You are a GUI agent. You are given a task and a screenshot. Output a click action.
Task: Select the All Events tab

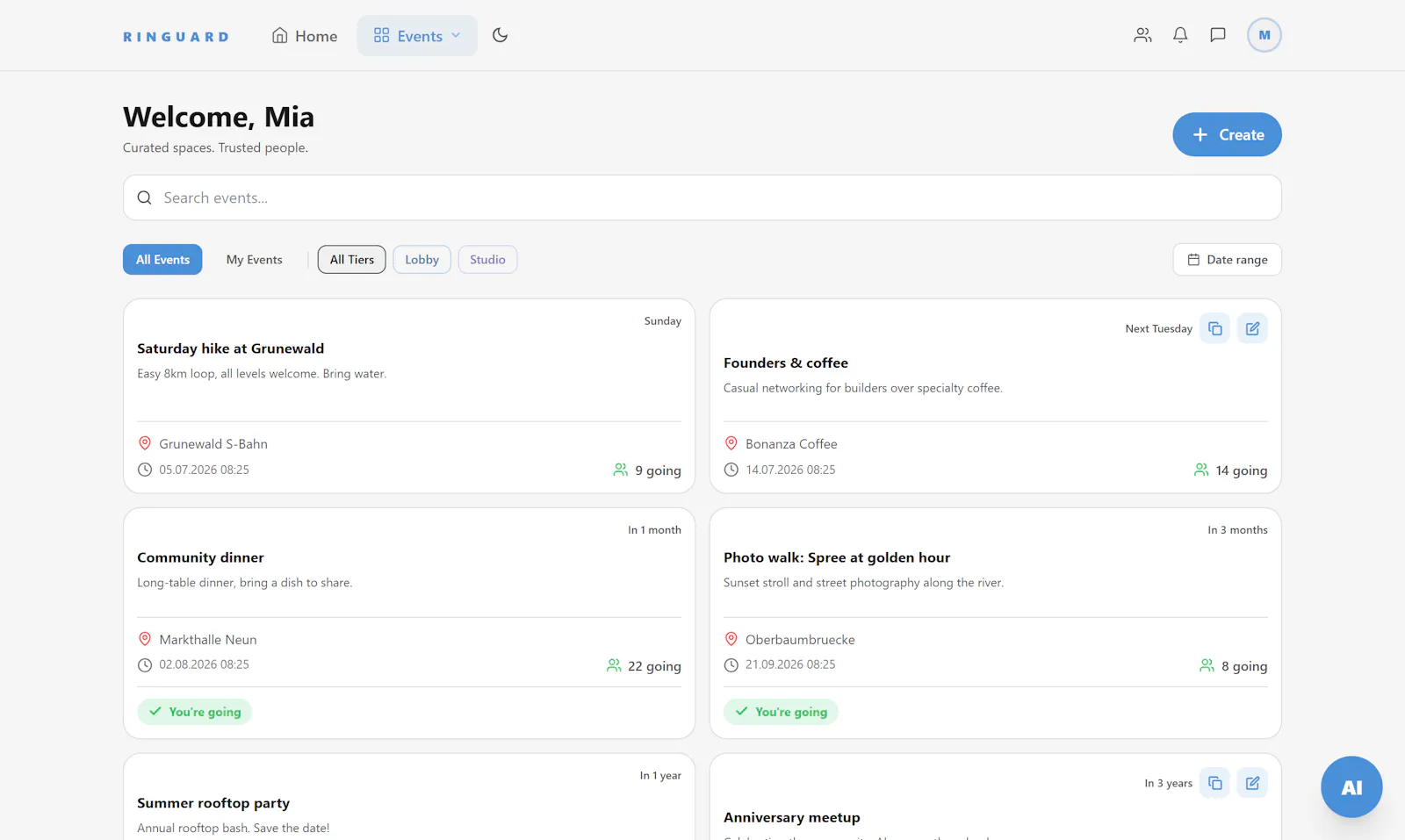[x=162, y=260]
